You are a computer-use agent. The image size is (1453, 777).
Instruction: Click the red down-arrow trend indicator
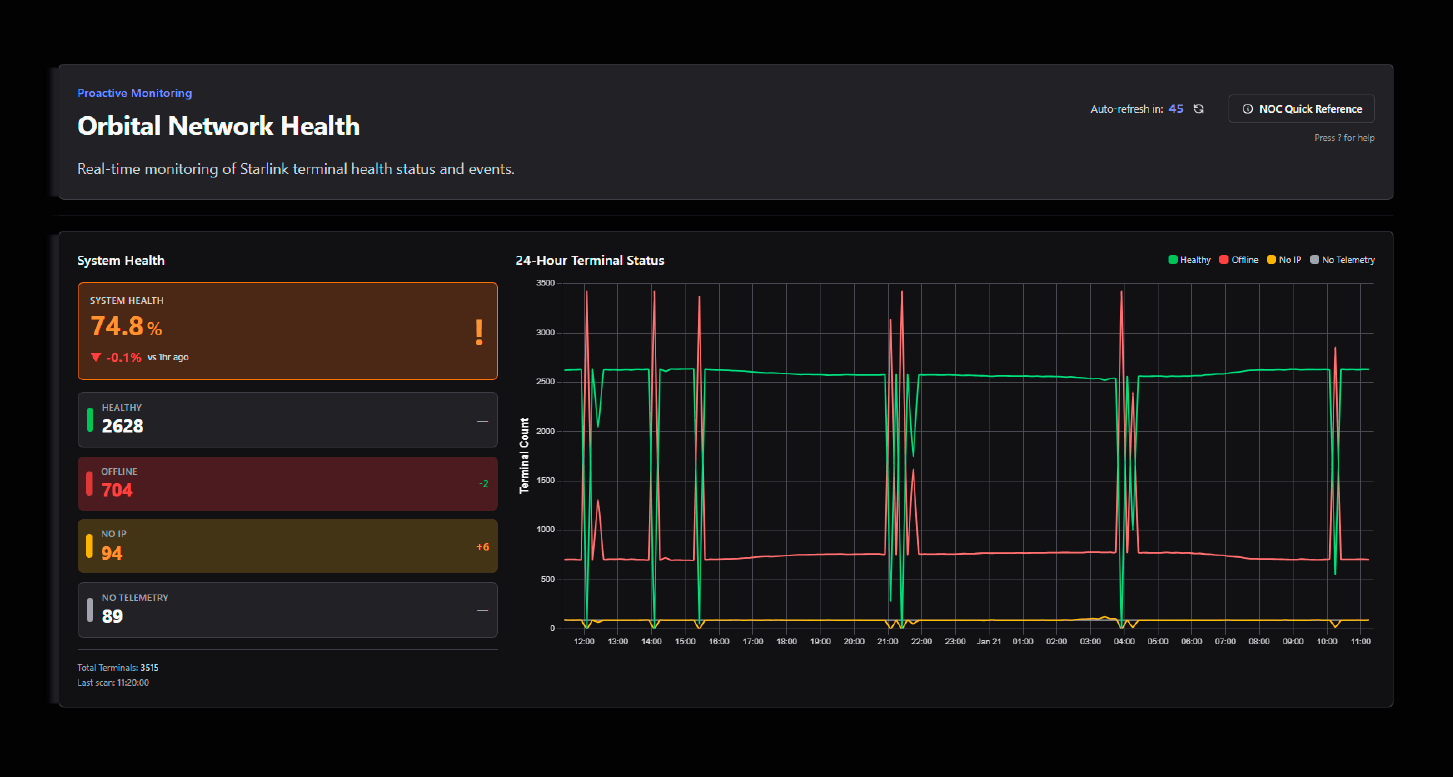pos(96,357)
